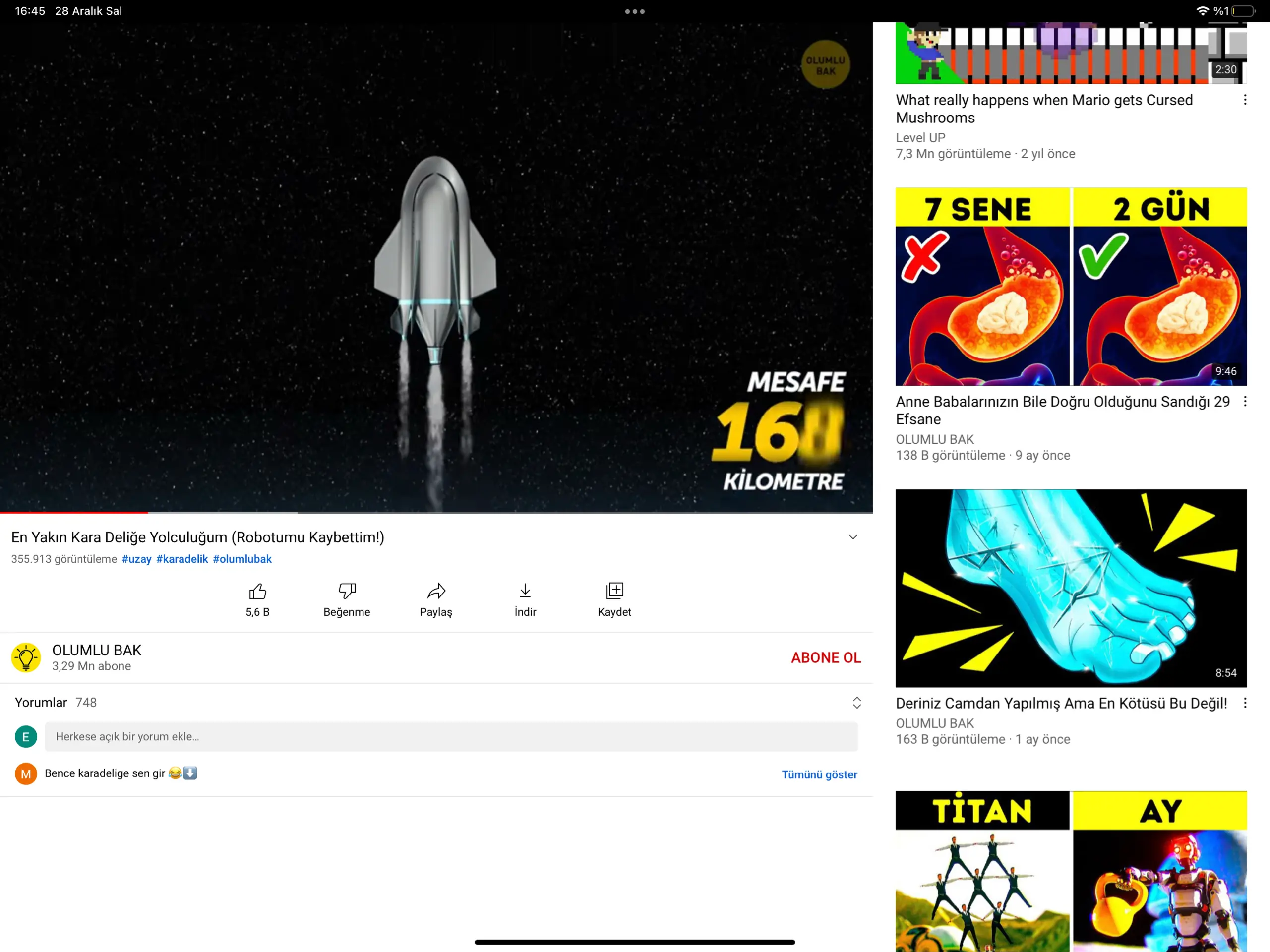Open the #karadelik hashtag
This screenshot has height=952, width=1270.
(182, 559)
